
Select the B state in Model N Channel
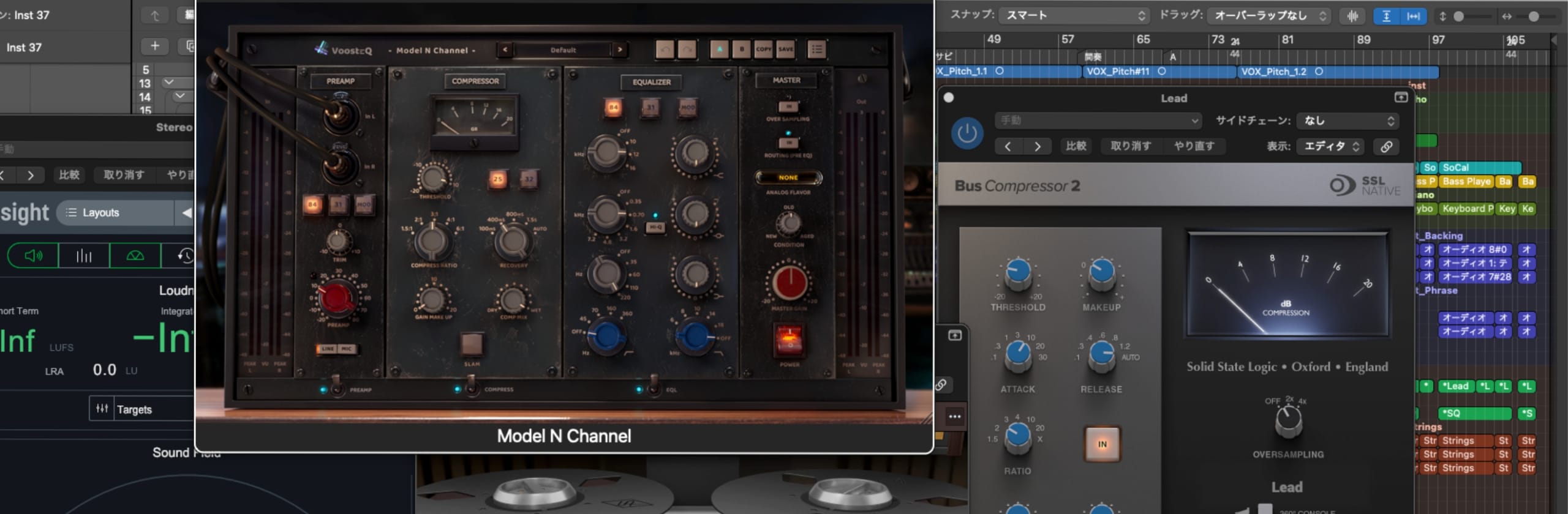[x=741, y=50]
